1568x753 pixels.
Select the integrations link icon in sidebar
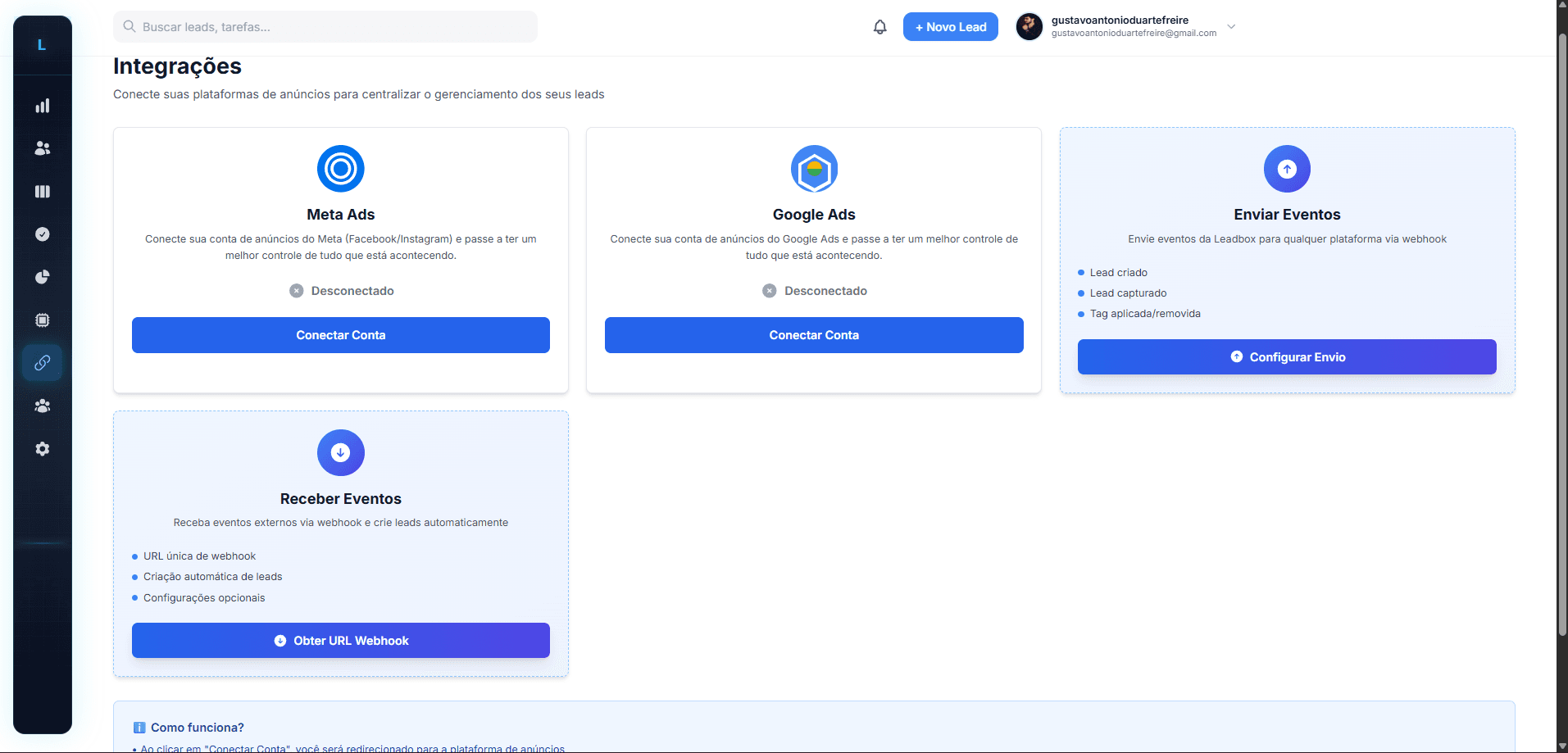[x=43, y=363]
